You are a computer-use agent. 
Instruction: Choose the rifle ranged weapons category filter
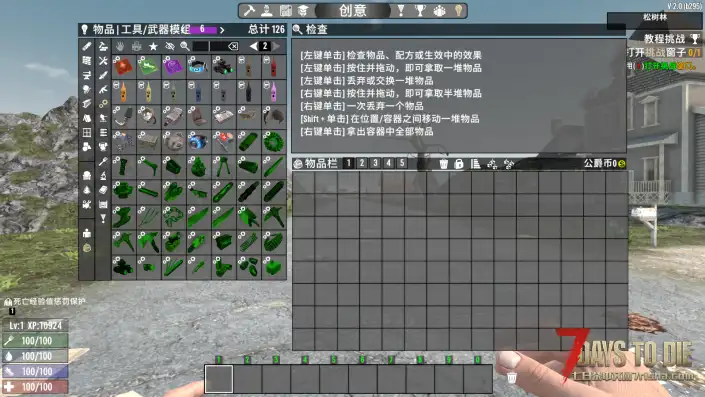click(x=103, y=89)
